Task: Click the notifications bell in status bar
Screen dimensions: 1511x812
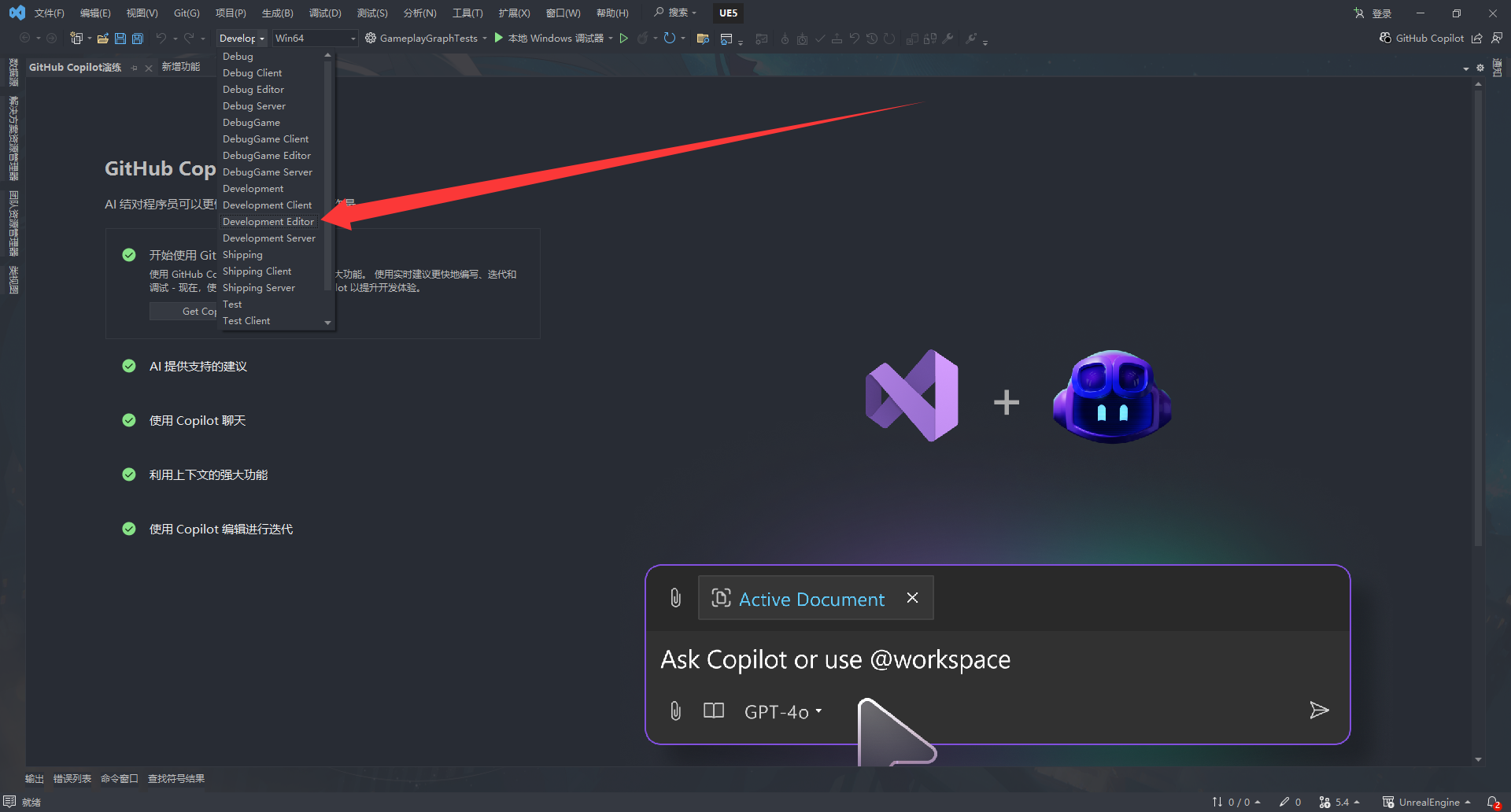Action: 1493,802
